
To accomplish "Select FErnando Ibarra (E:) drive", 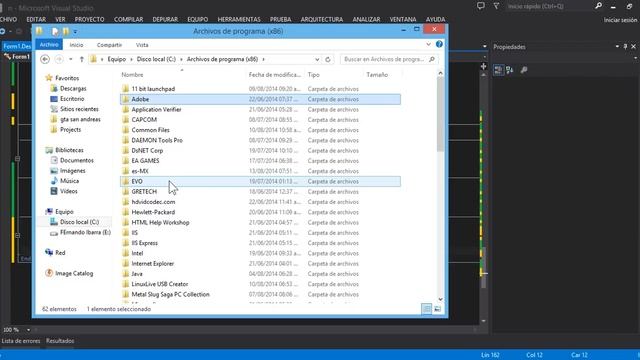I will pos(85,232).
